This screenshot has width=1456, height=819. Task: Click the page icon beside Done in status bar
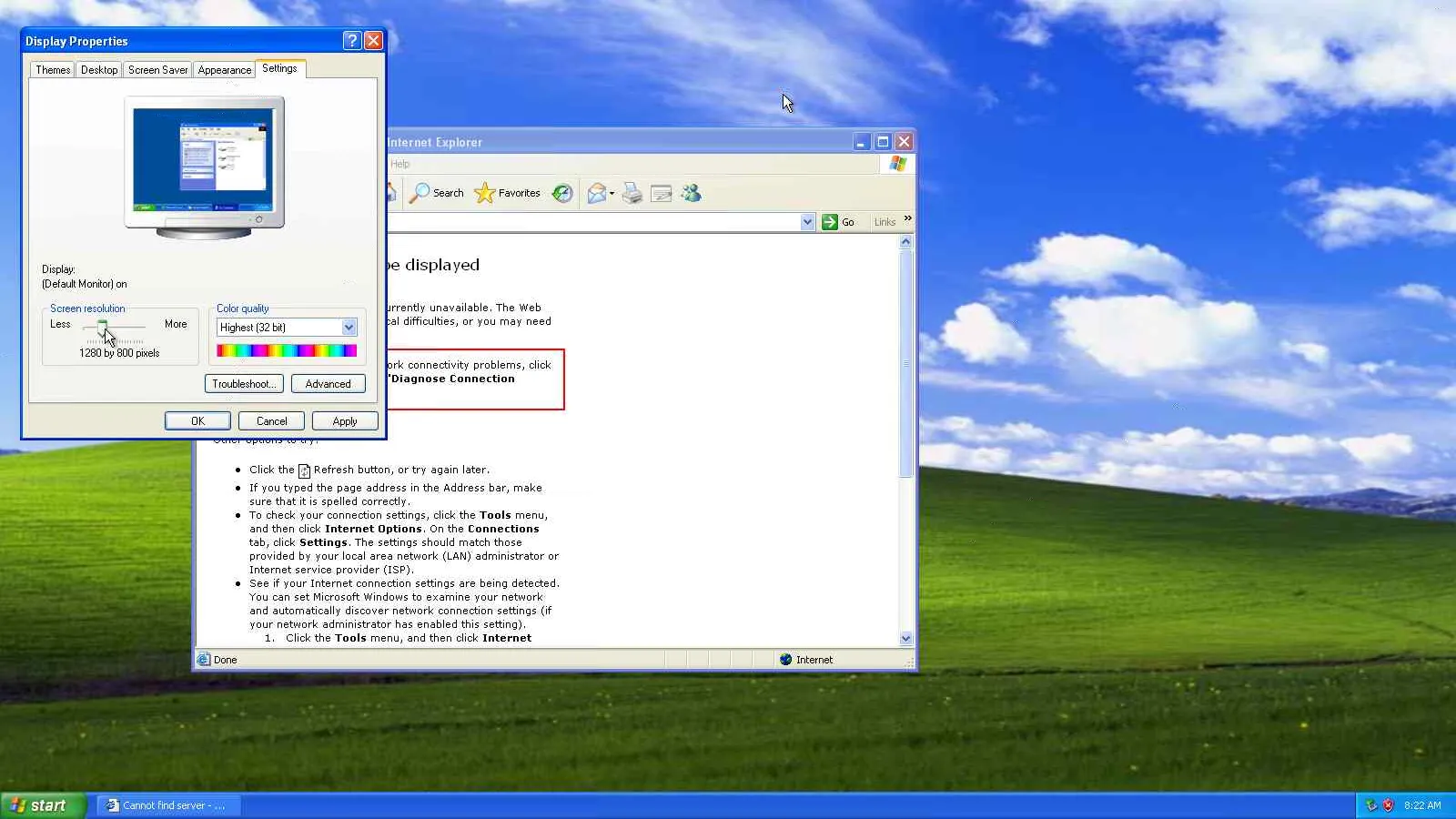204,660
